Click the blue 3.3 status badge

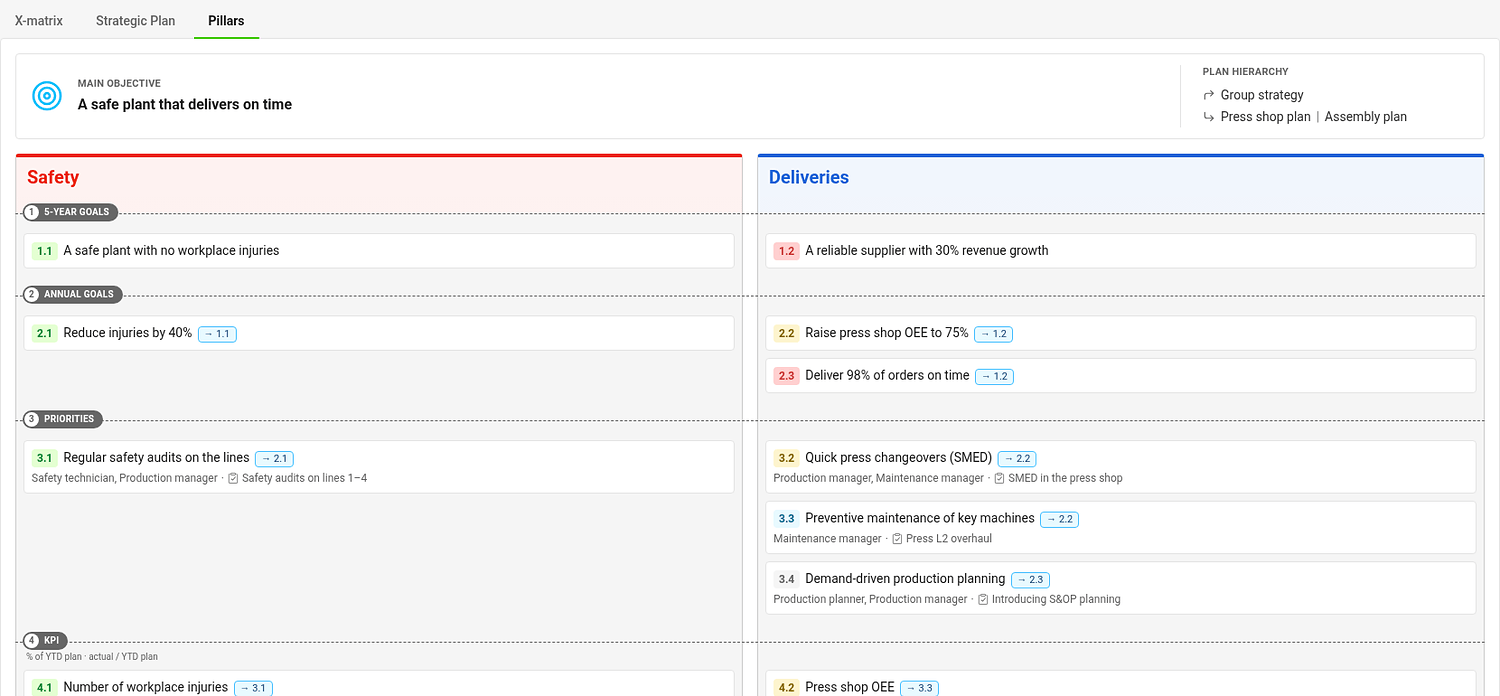coord(787,518)
